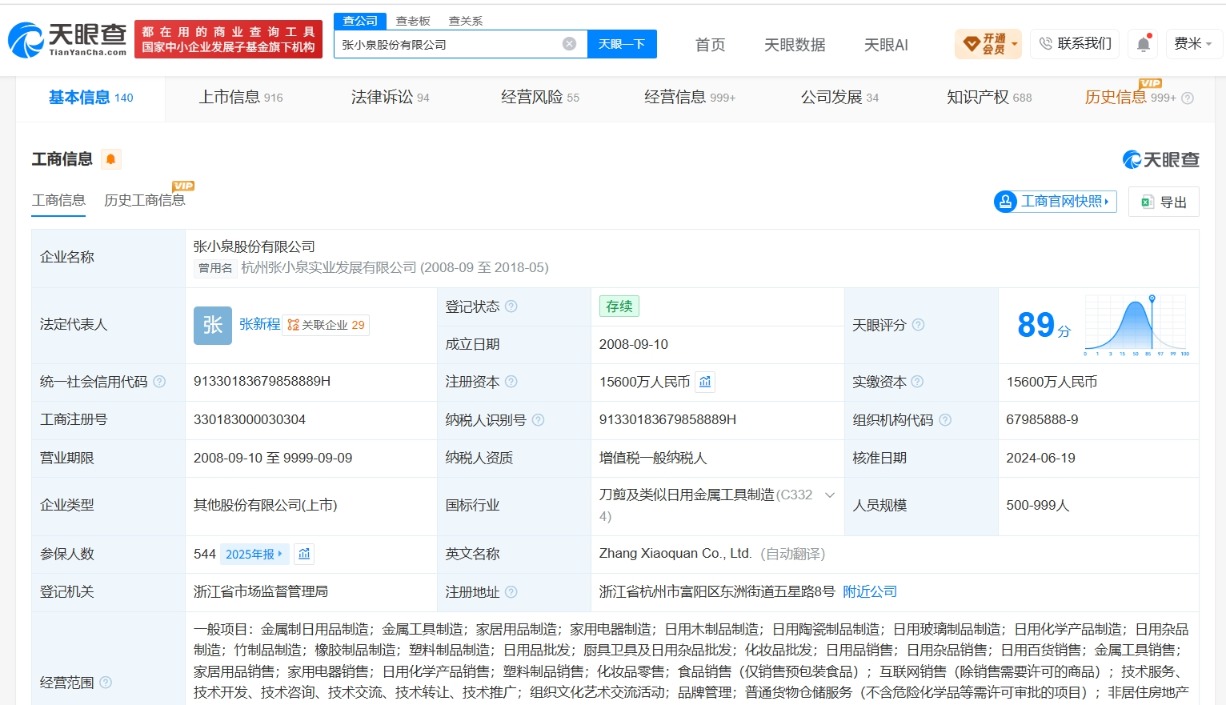Screen dimensions: 1226x705
Task: Open the 关联企业 29 badge
Action: [326, 325]
